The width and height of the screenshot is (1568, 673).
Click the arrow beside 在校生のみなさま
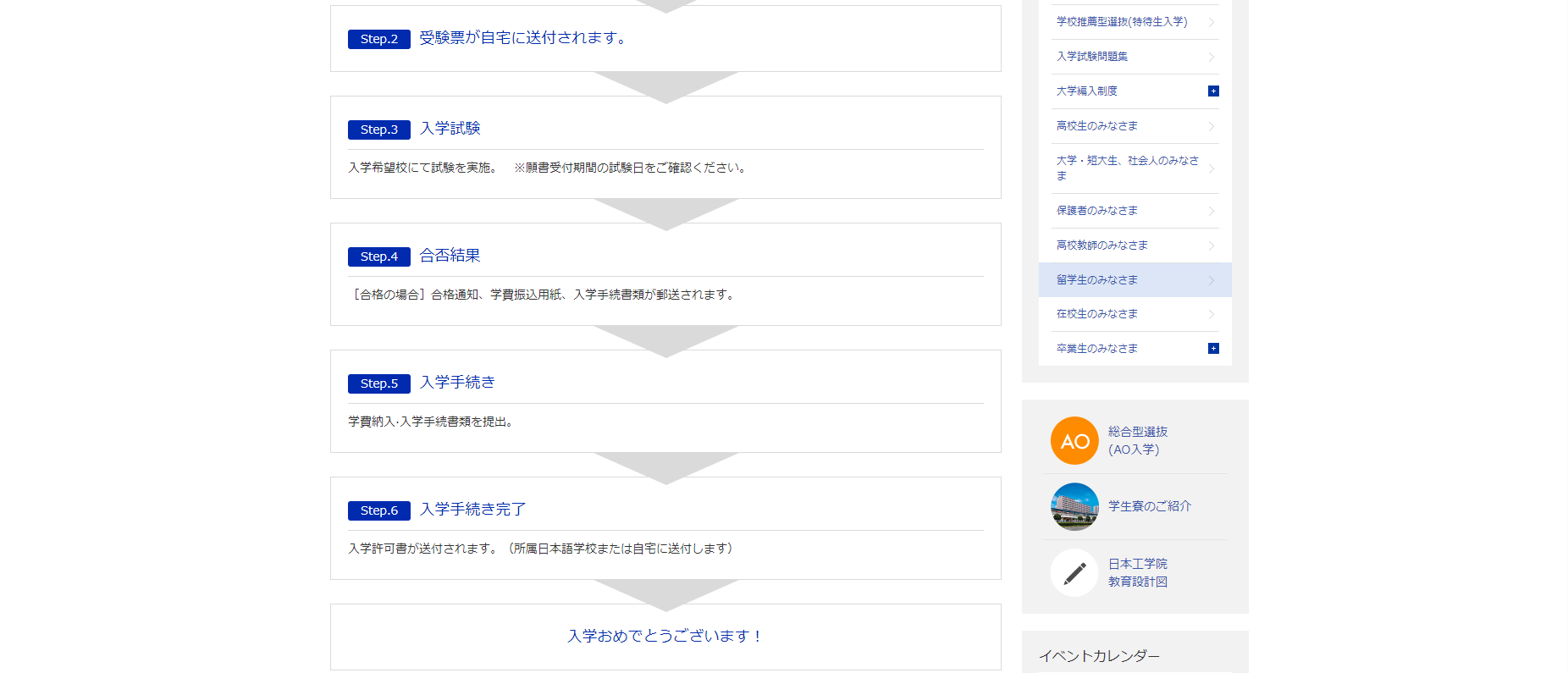tap(1212, 314)
